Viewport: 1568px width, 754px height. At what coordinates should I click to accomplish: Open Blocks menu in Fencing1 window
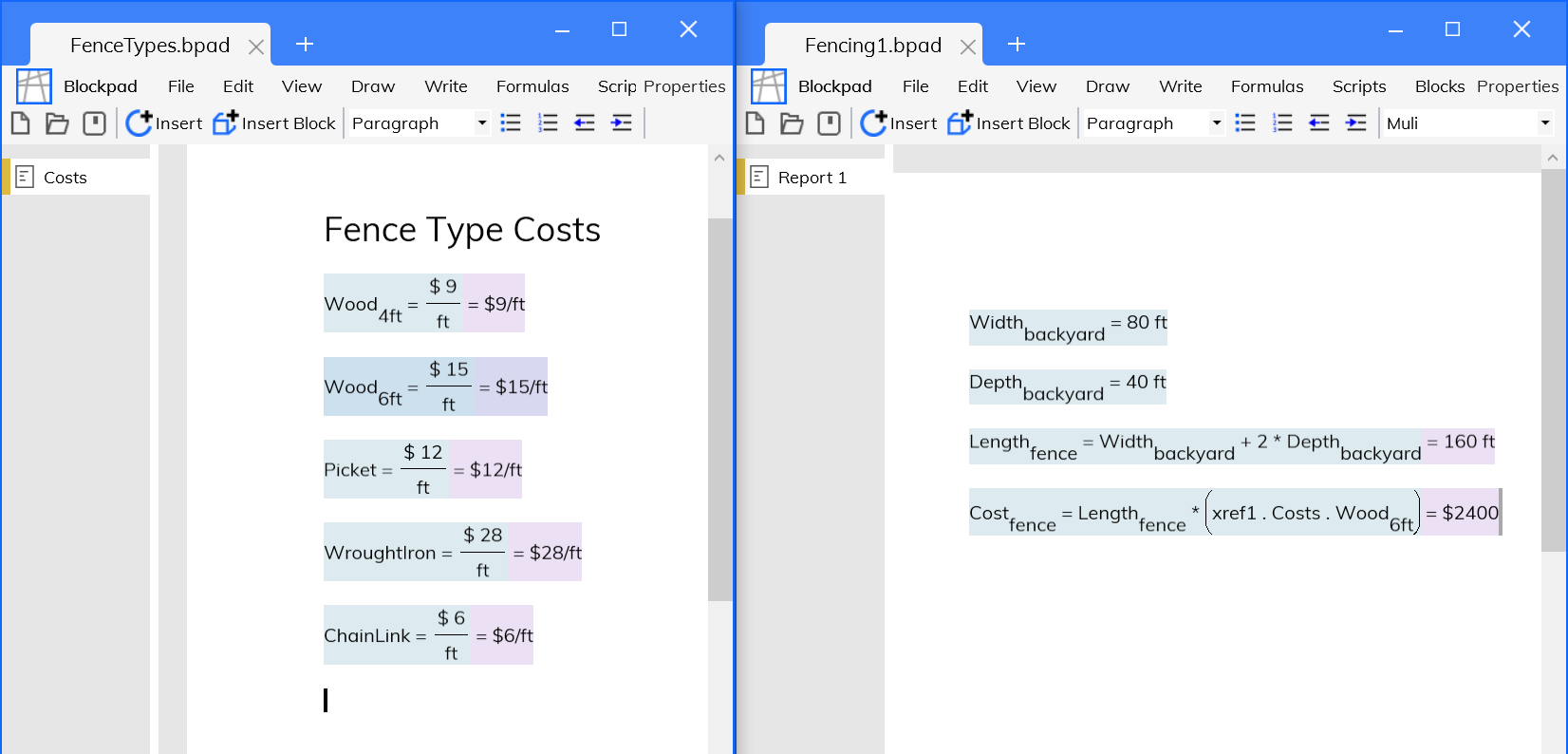[x=1440, y=86]
